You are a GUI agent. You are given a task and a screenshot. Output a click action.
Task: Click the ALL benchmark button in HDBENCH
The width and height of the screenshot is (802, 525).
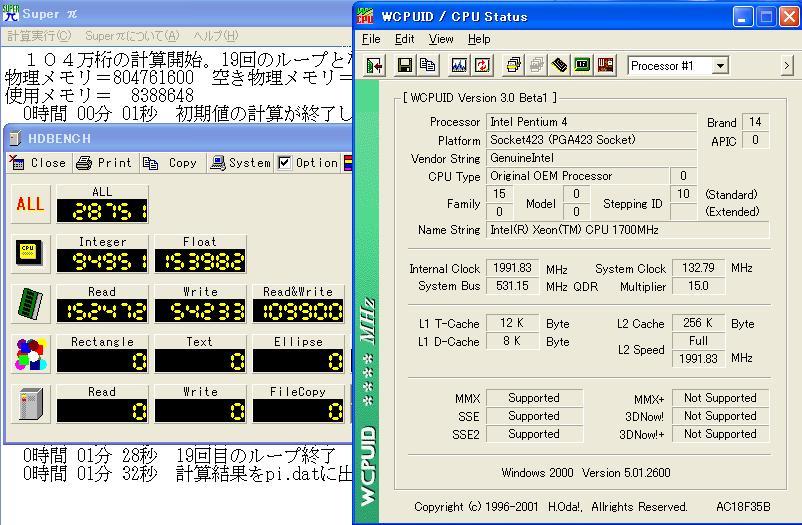tap(31, 205)
